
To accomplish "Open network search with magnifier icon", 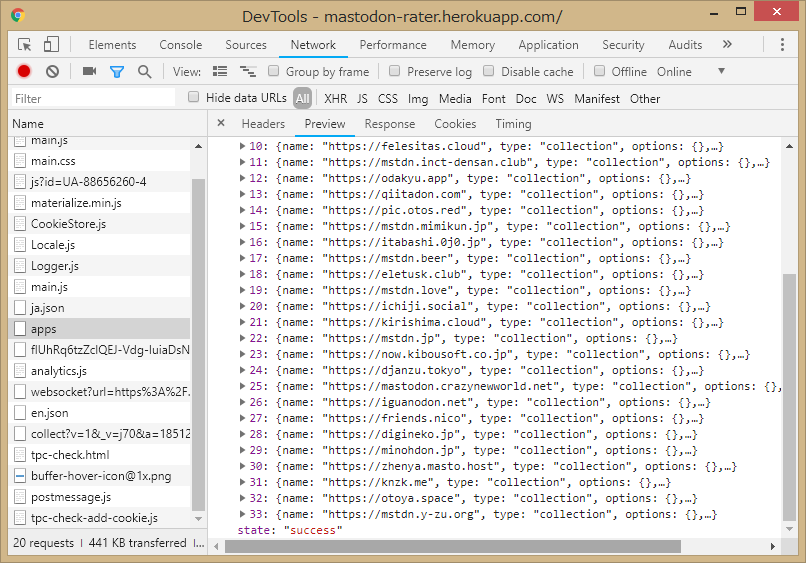I will click(x=145, y=71).
